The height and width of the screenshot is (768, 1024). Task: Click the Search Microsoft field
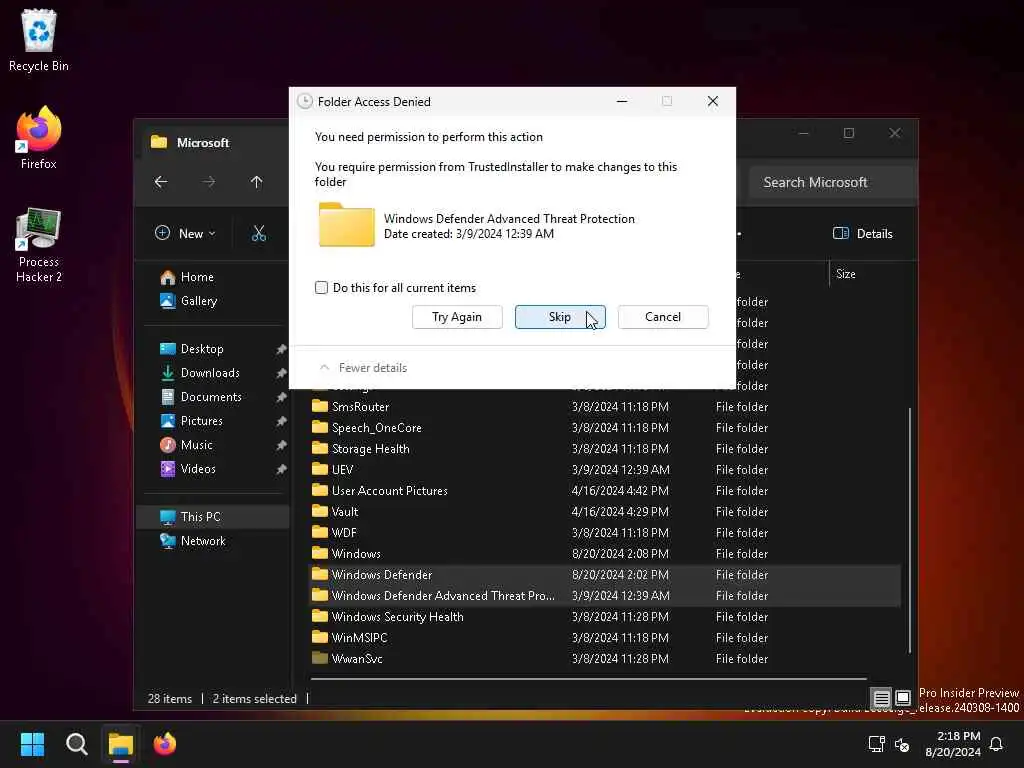tap(833, 182)
